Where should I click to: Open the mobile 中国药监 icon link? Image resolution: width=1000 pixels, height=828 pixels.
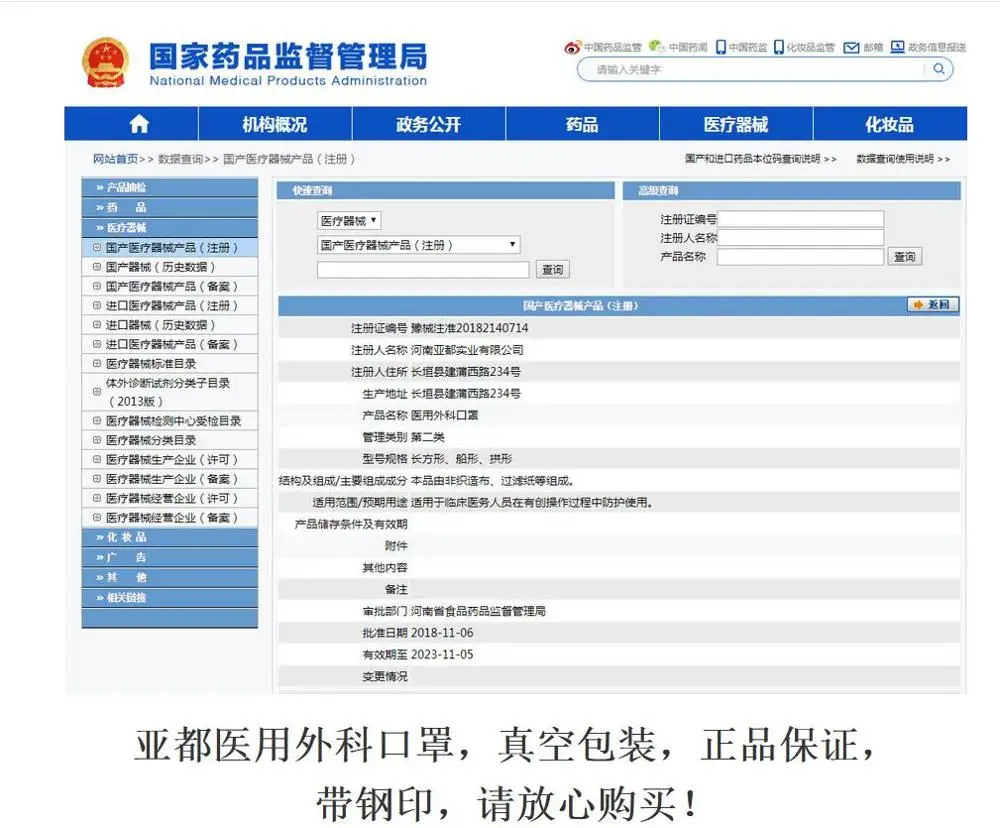[x=742, y=47]
